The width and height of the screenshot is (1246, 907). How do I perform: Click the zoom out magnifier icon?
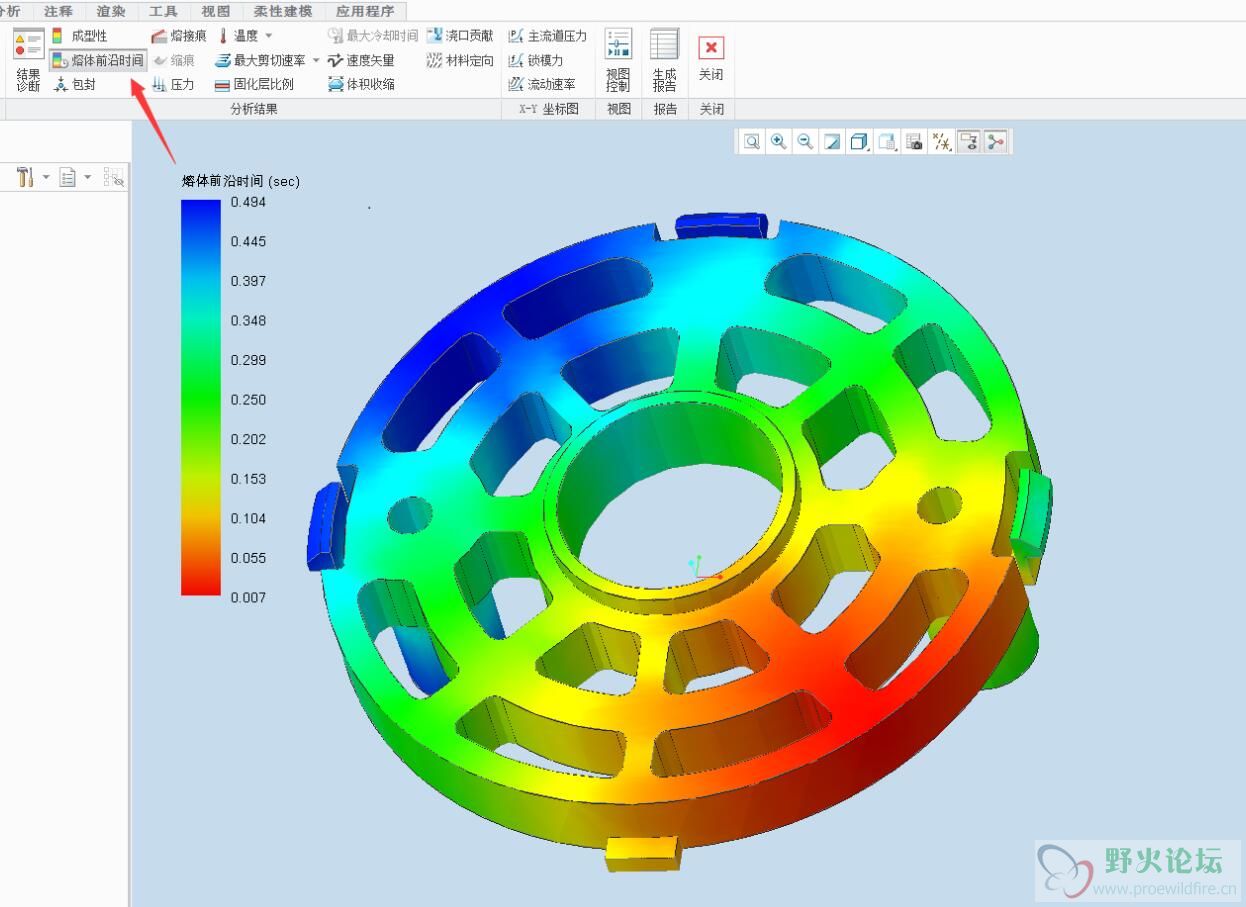coord(805,142)
